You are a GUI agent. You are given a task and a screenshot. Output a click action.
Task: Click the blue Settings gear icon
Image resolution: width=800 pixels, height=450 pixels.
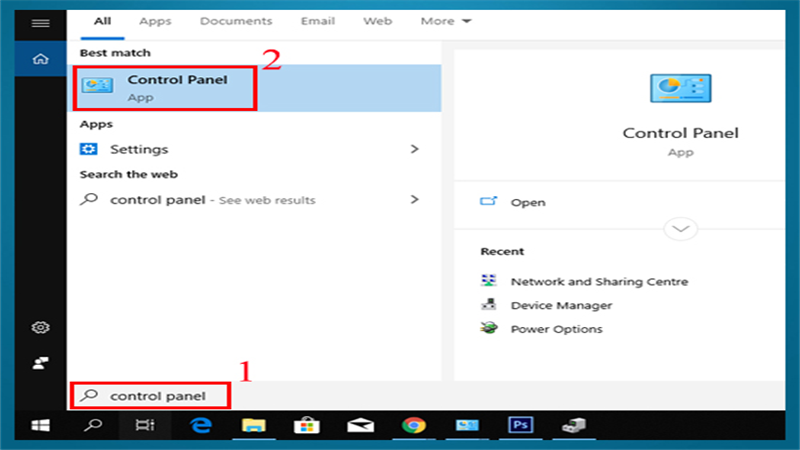(88, 149)
